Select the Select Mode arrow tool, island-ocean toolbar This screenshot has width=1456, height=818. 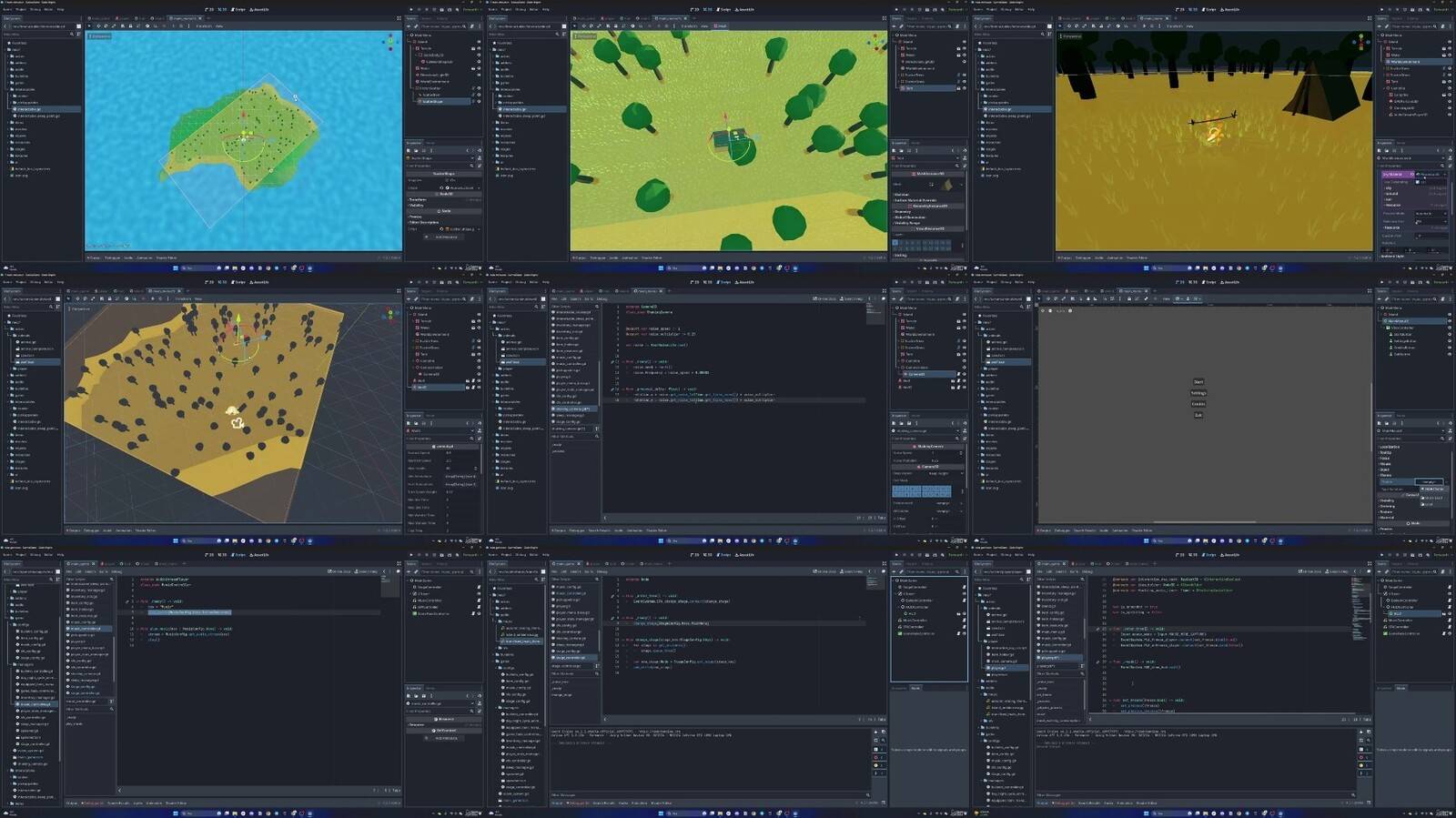tap(89, 26)
